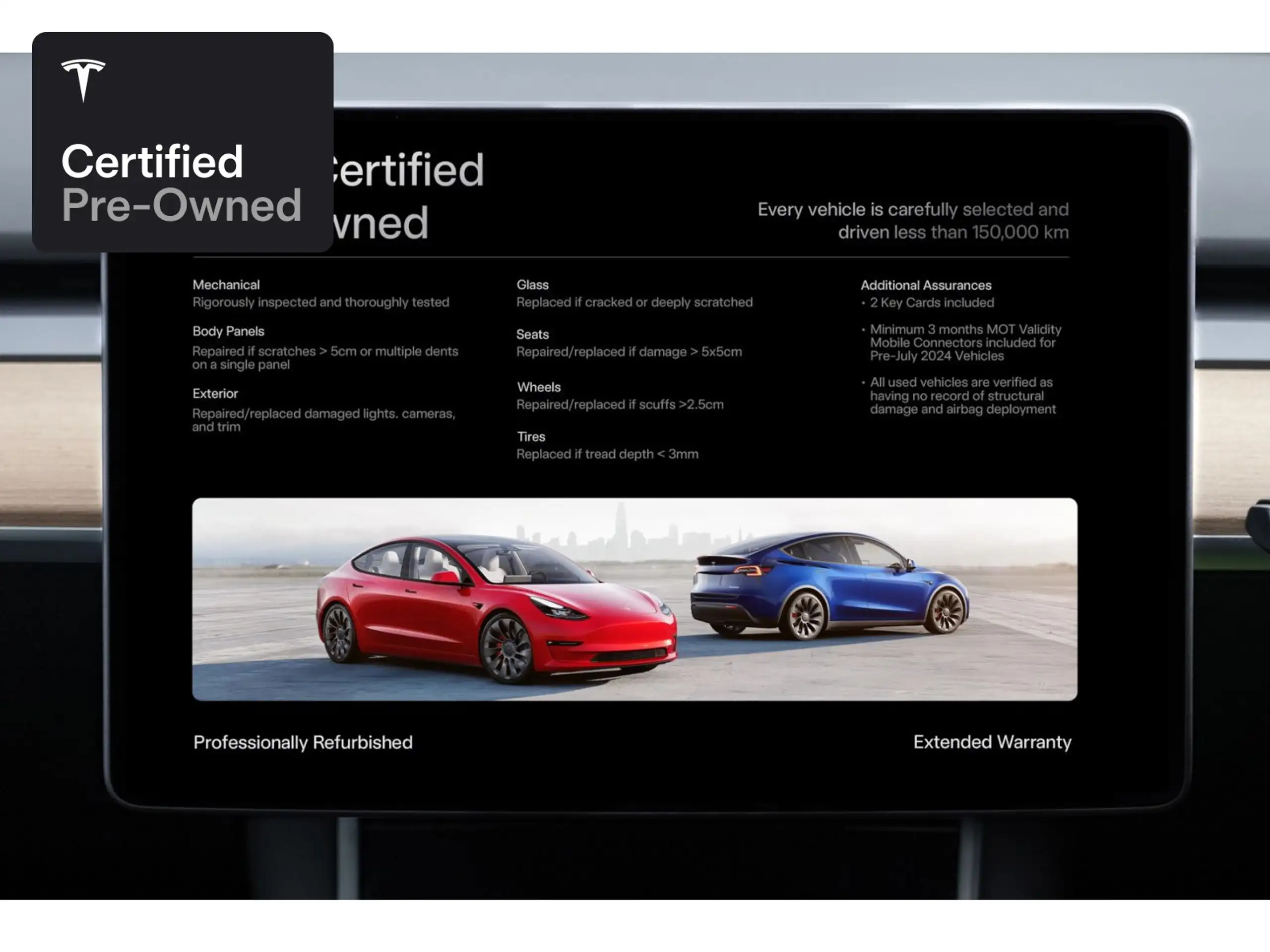The image size is (1270, 952).
Task: Select the "Repaired if scratches > 5cm" description
Action: pyautogui.click(x=325, y=357)
